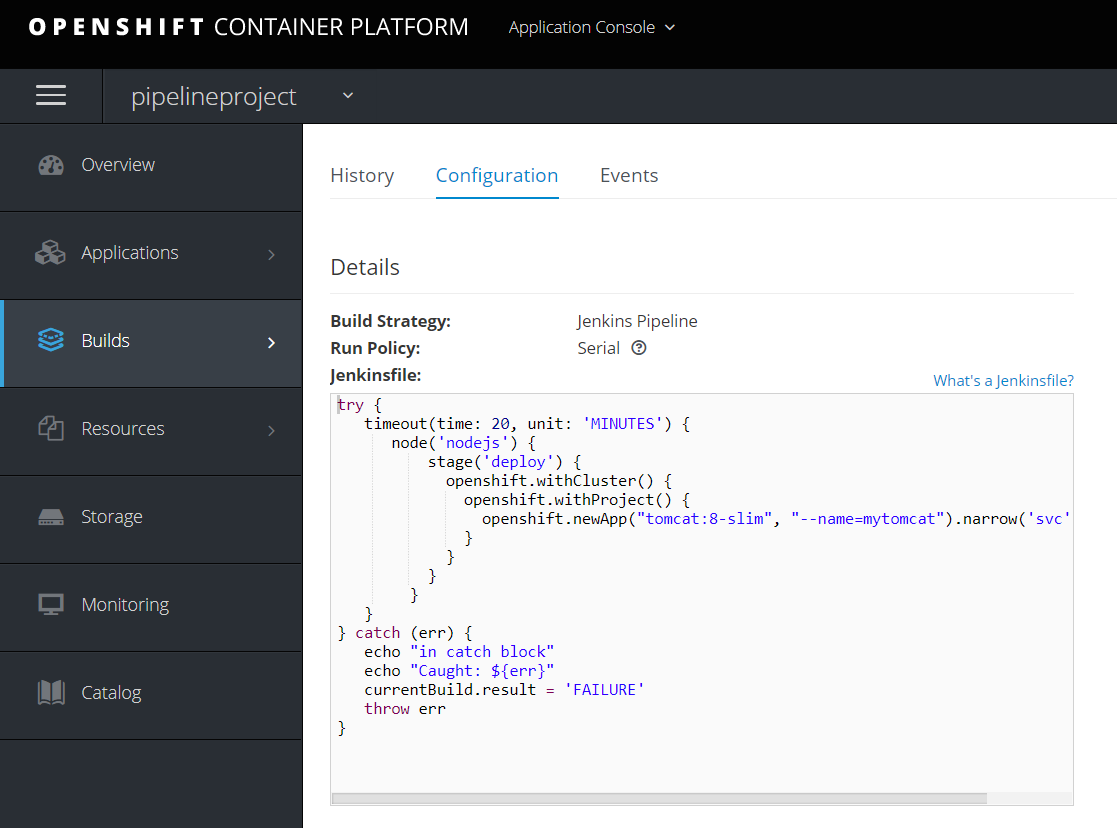
Task: Click the Run Policy help question icon
Action: 639,349
